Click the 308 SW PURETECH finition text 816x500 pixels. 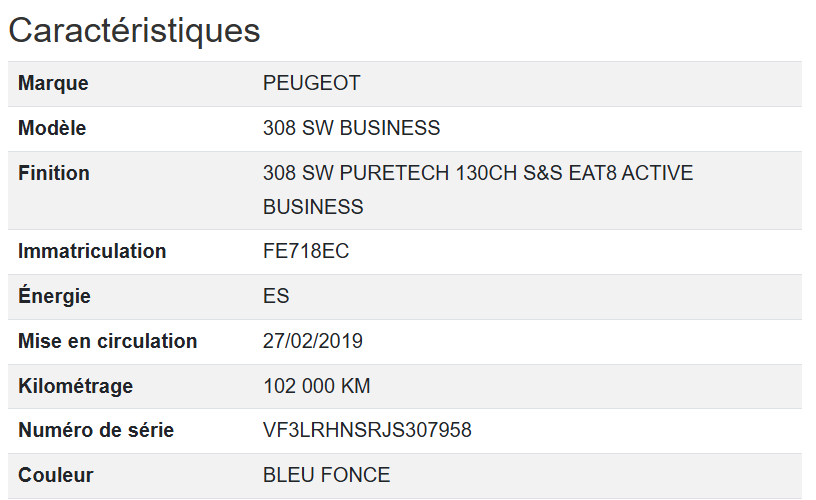(x=478, y=173)
